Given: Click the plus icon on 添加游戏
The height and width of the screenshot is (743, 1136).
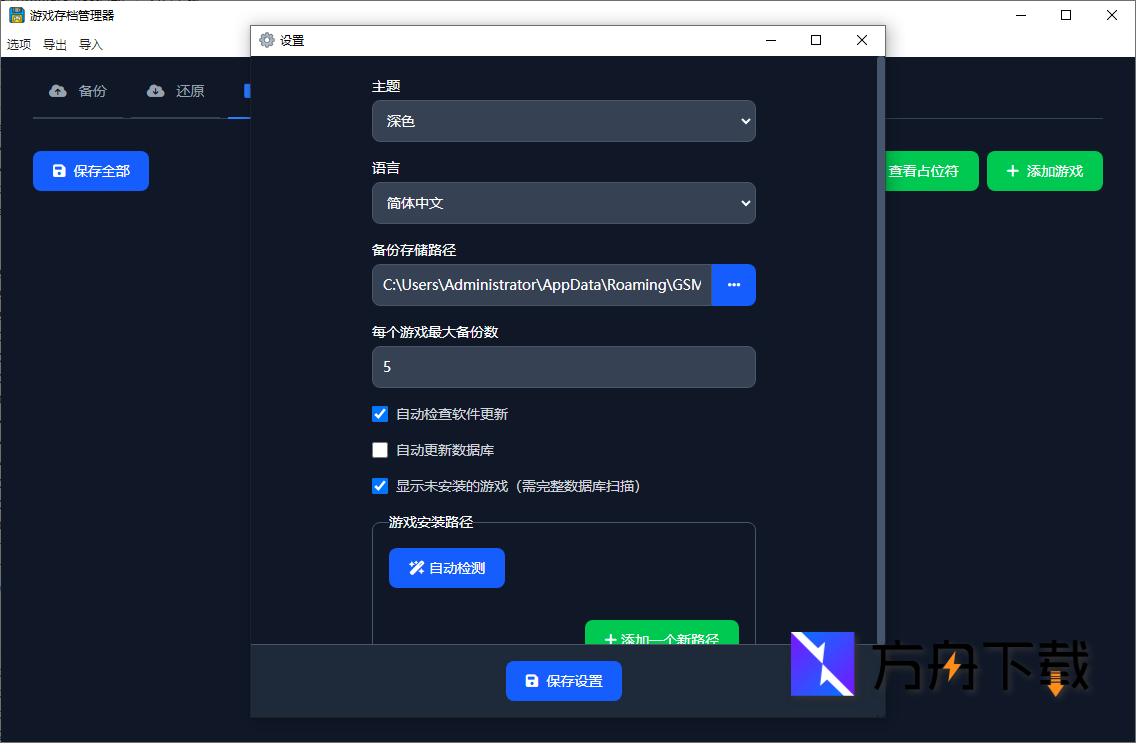Looking at the screenshot, I should point(1013,170).
